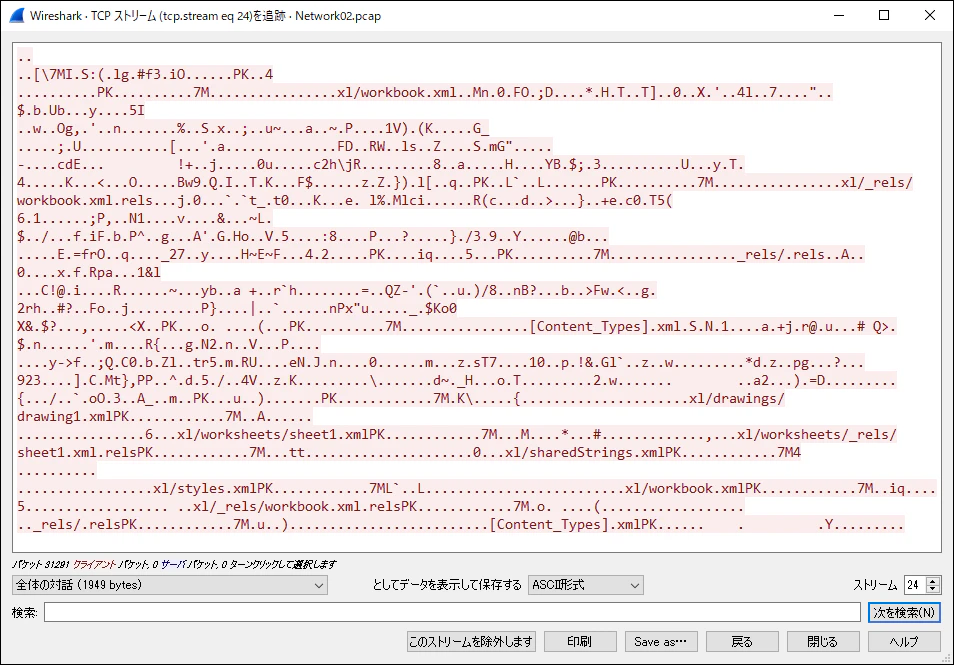This screenshot has height=665, width=954.
Task: Minimize the TCP stream window
Action: click(x=839, y=15)
